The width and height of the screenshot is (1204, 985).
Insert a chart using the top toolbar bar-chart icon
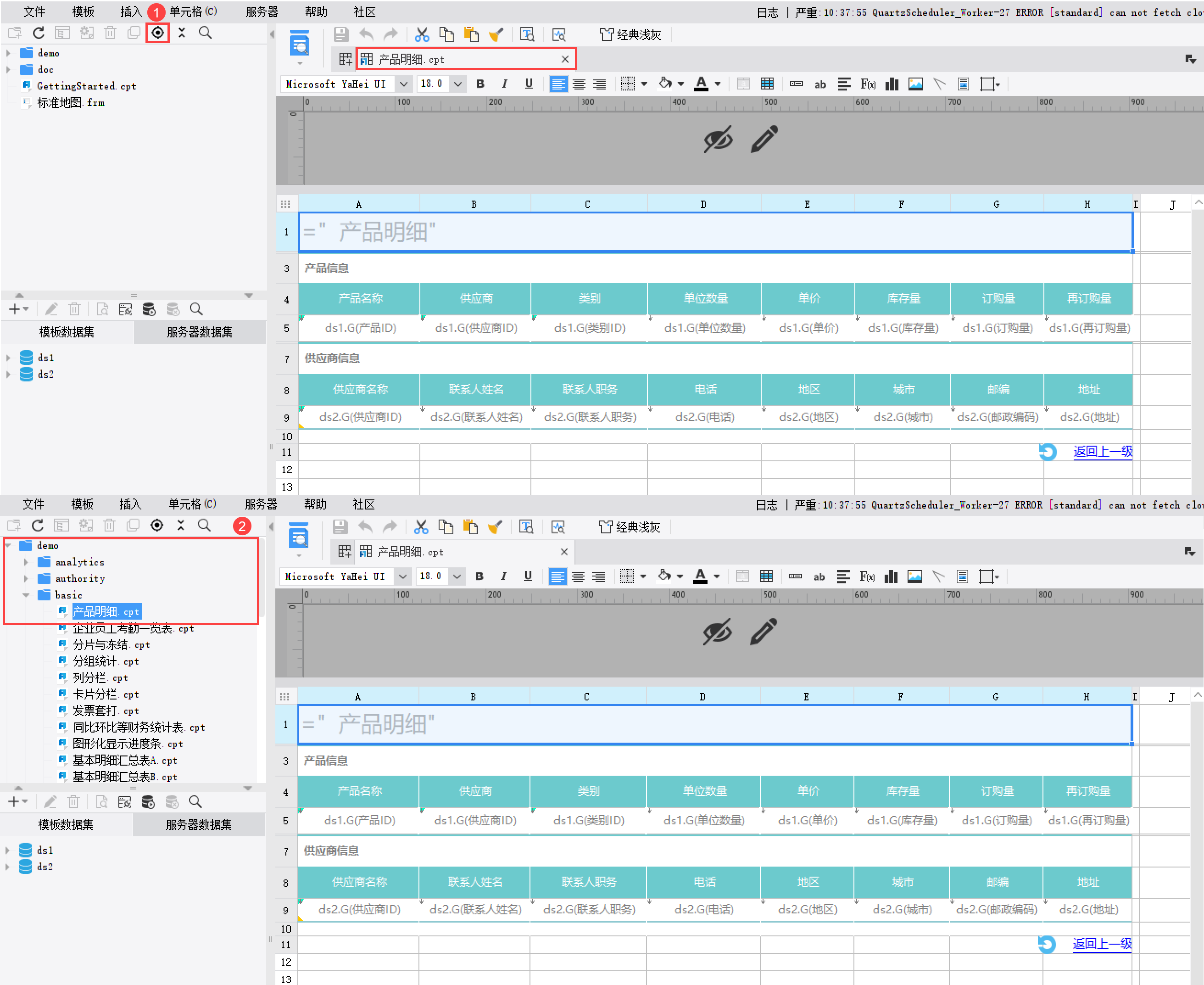(x=892, y=84)
